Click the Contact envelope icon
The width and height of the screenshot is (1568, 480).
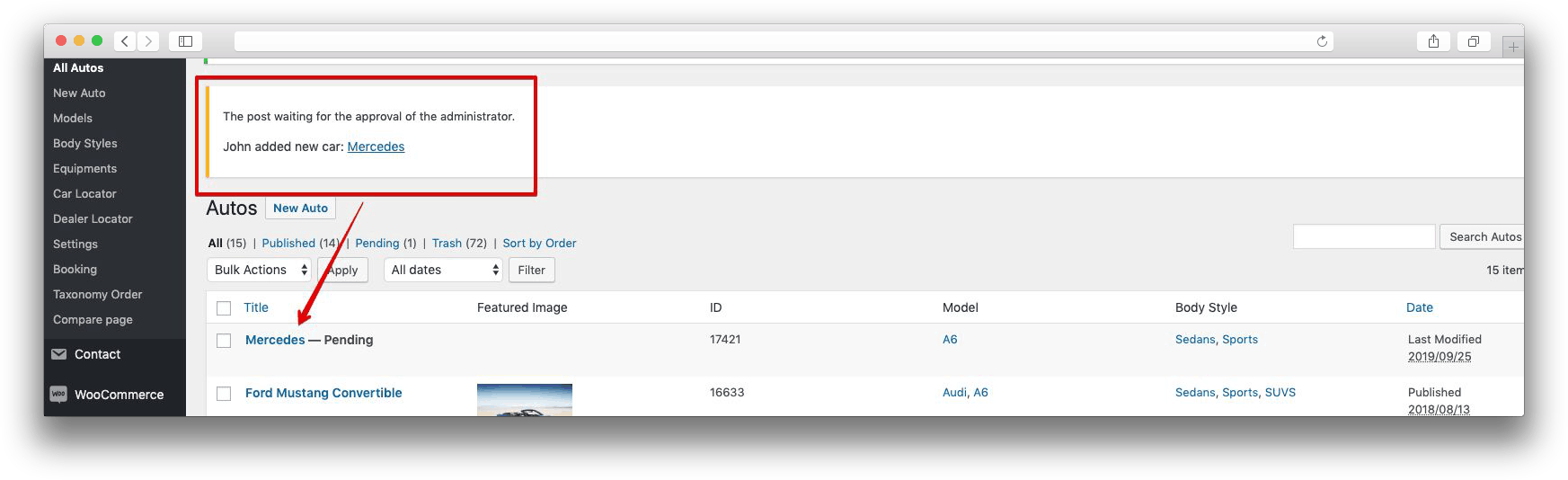point(59,354)
